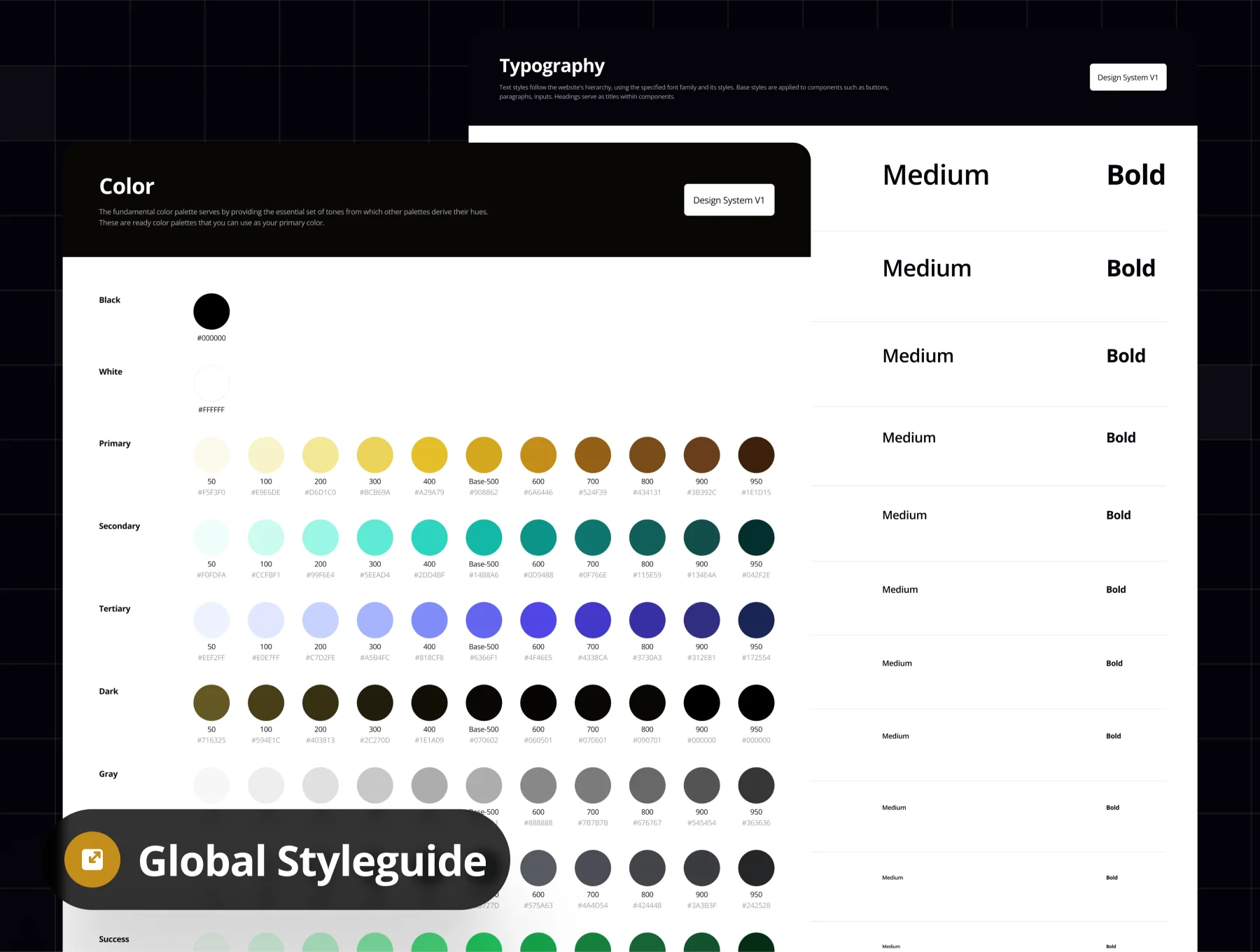The image size is (1260, 952).
Task: Select the swatch above #4A4D54
Action: click(x=593, y=868)
